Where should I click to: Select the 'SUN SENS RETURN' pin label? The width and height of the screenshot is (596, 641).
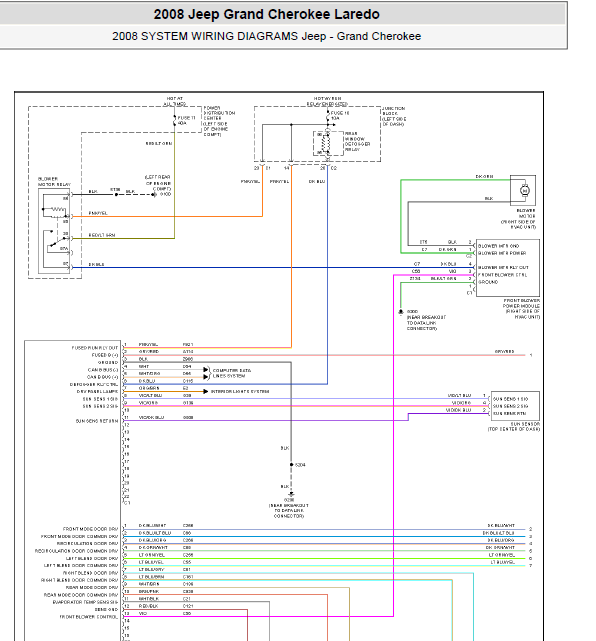(x=97, y=421)
